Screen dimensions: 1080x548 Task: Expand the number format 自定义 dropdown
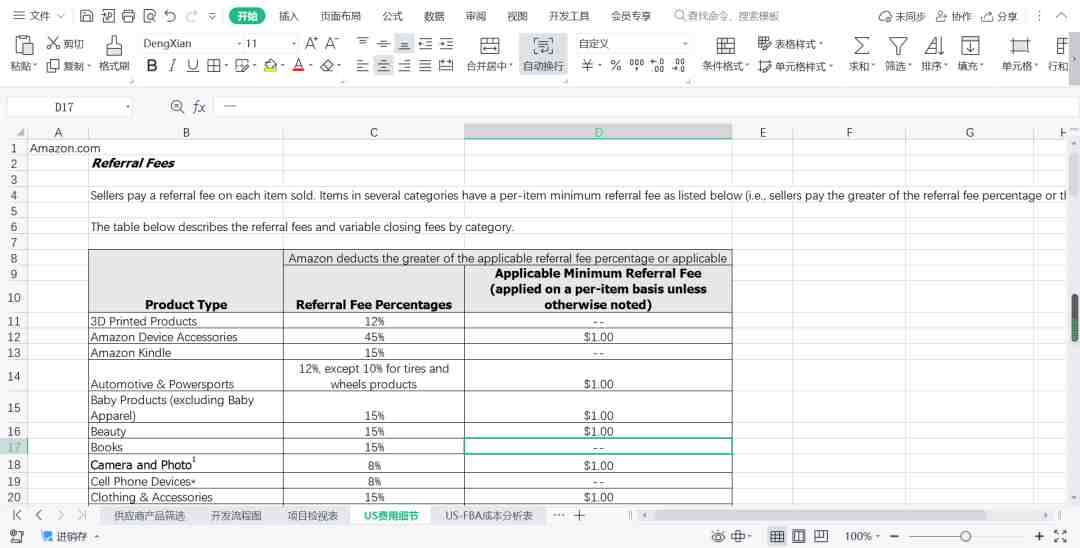point(685,44)
